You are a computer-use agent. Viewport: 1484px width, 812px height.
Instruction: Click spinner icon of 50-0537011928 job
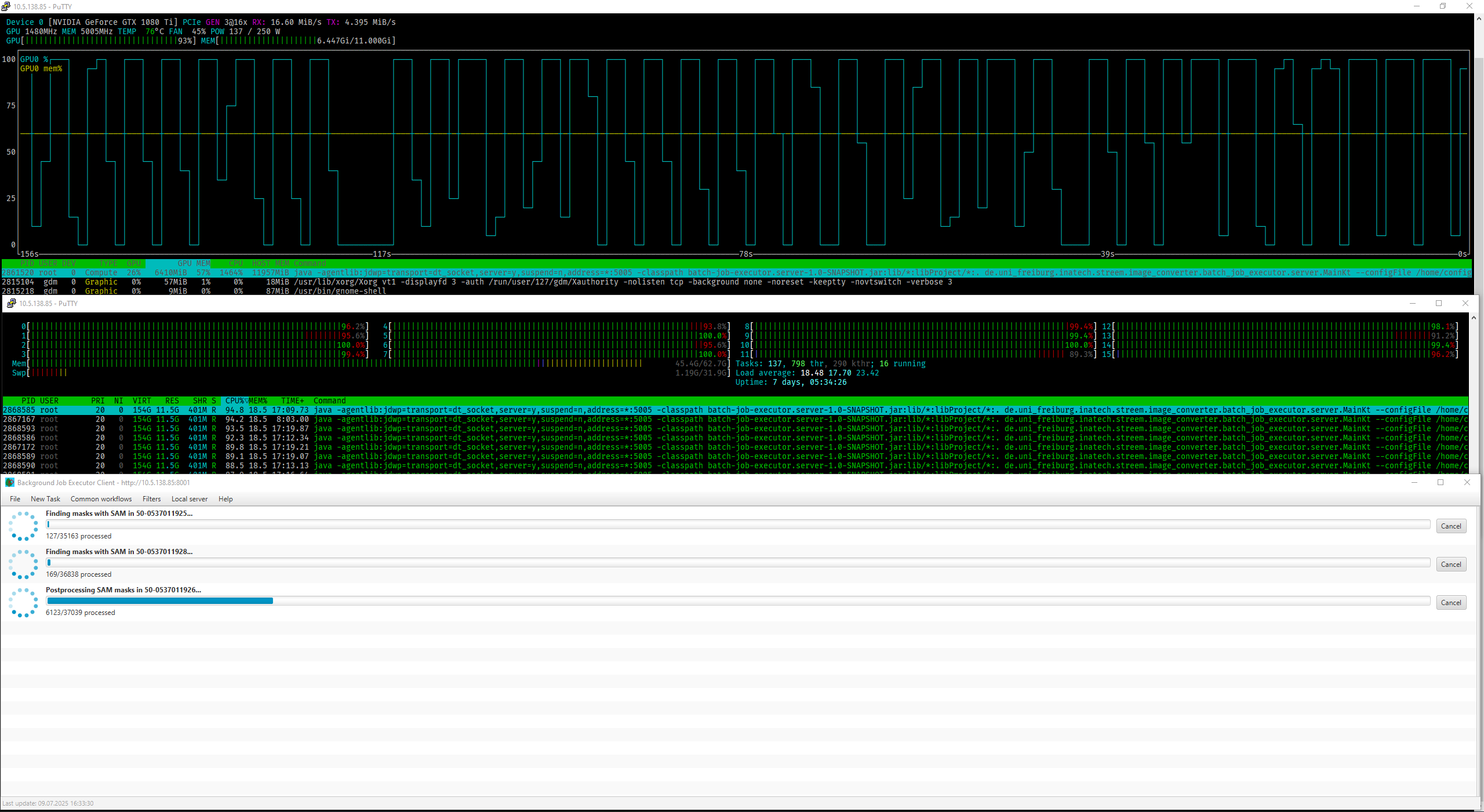[x=23, y=564]
